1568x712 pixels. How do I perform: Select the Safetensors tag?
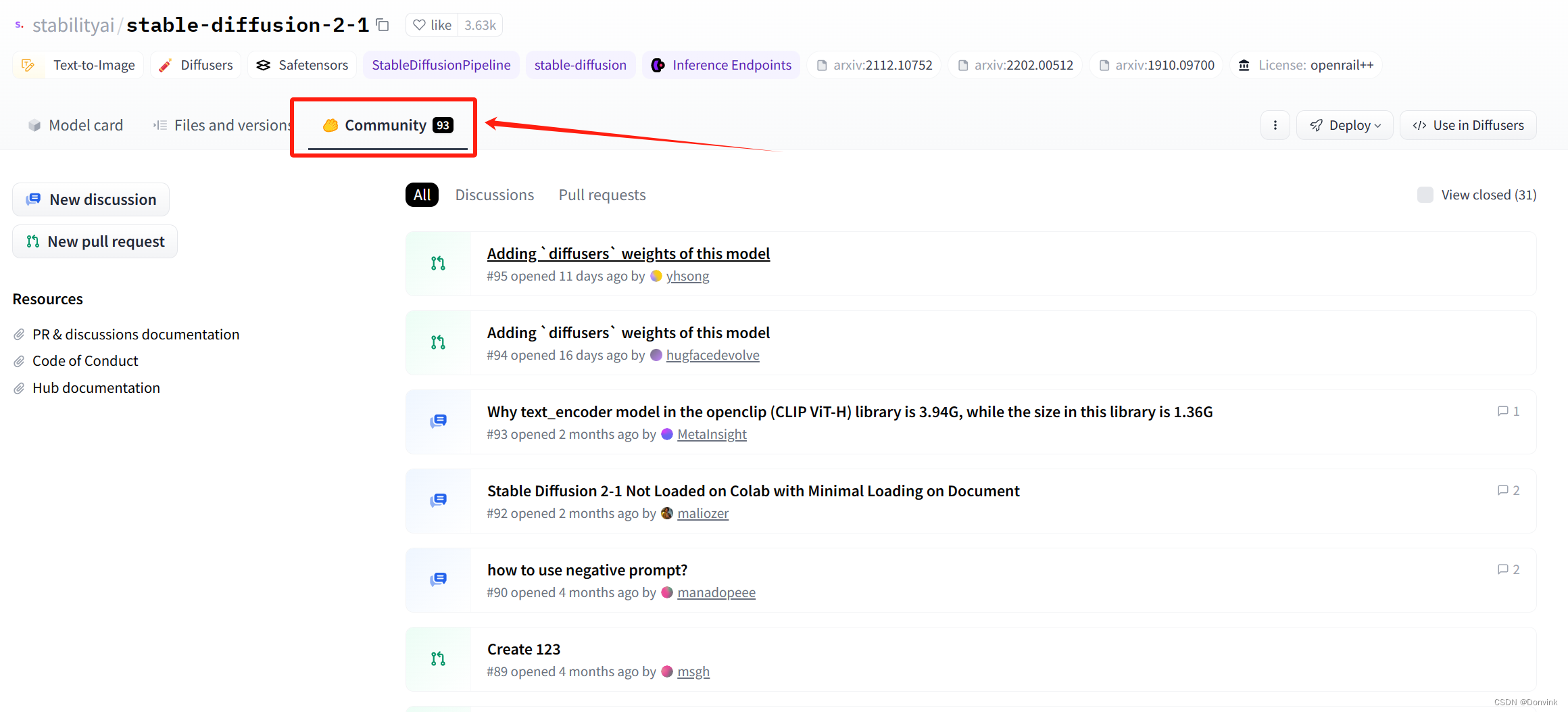point(302,65)
